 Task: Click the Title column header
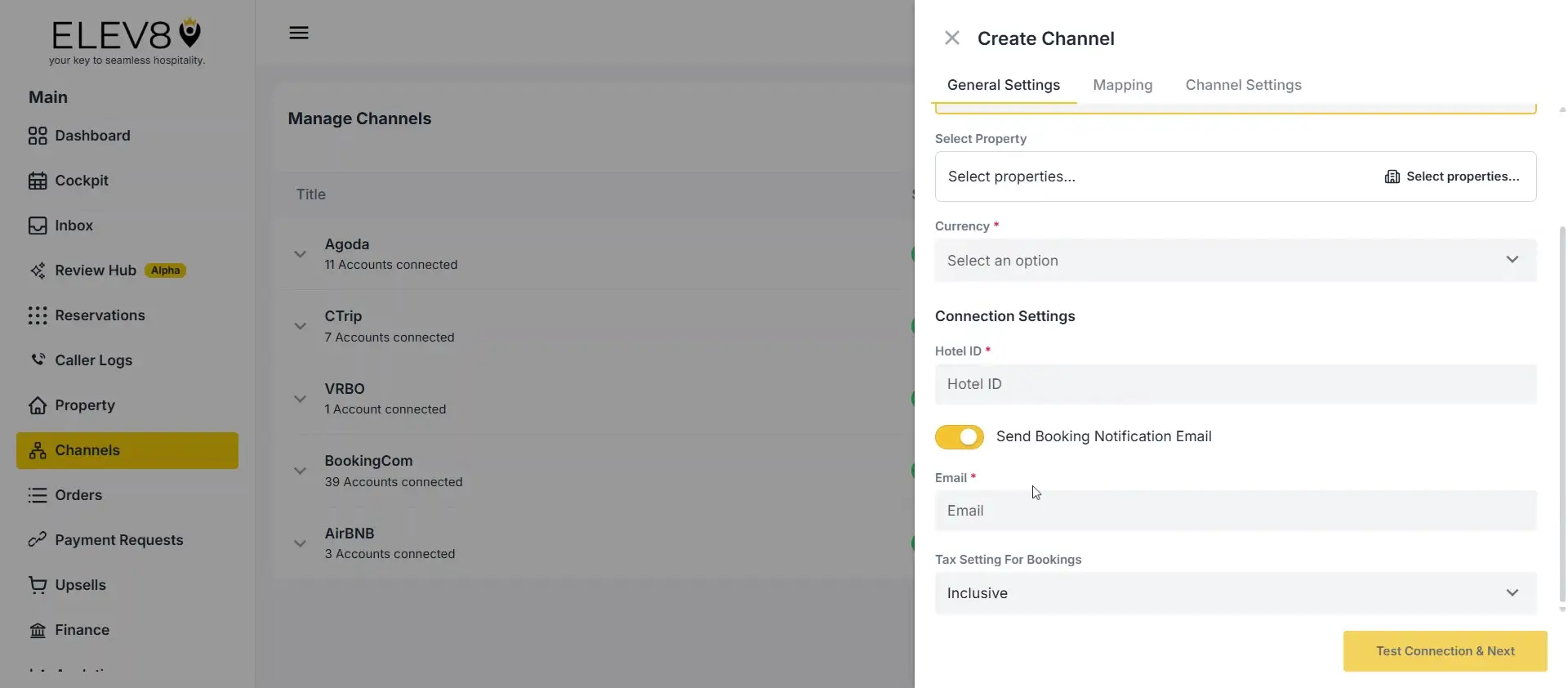coord(311,194)
